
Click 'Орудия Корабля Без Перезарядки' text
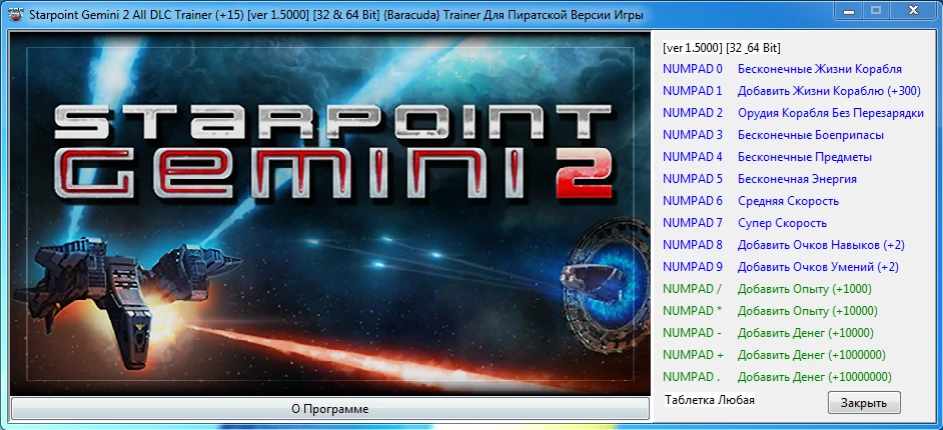click(831, 113)
